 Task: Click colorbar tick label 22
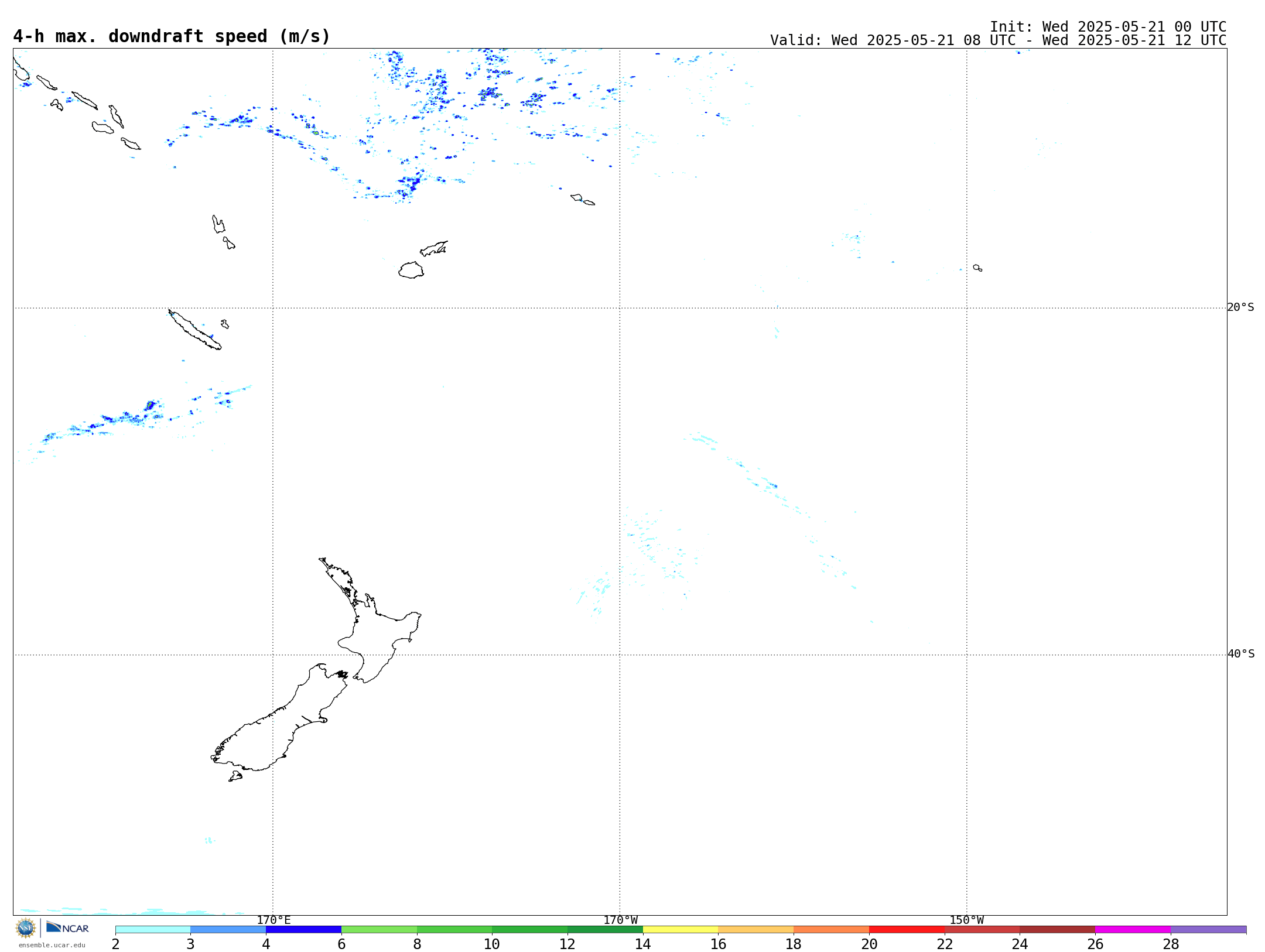945,944
